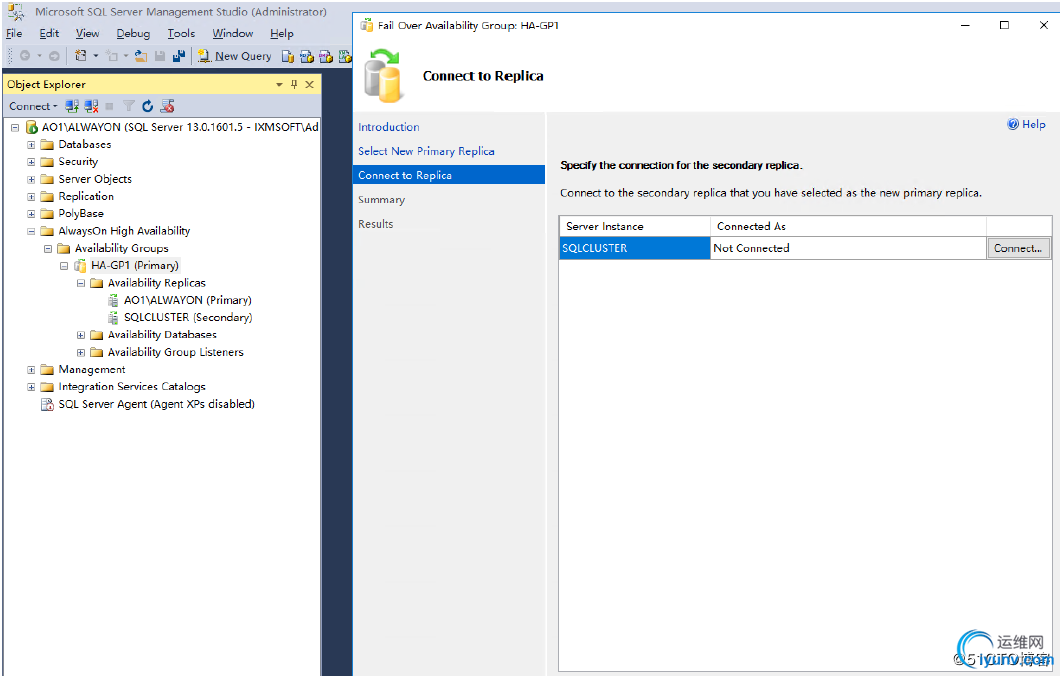
Task: Click the Filter funnel icon in Object Explorer
Action: pyautogui.click(x=128, y=106)
